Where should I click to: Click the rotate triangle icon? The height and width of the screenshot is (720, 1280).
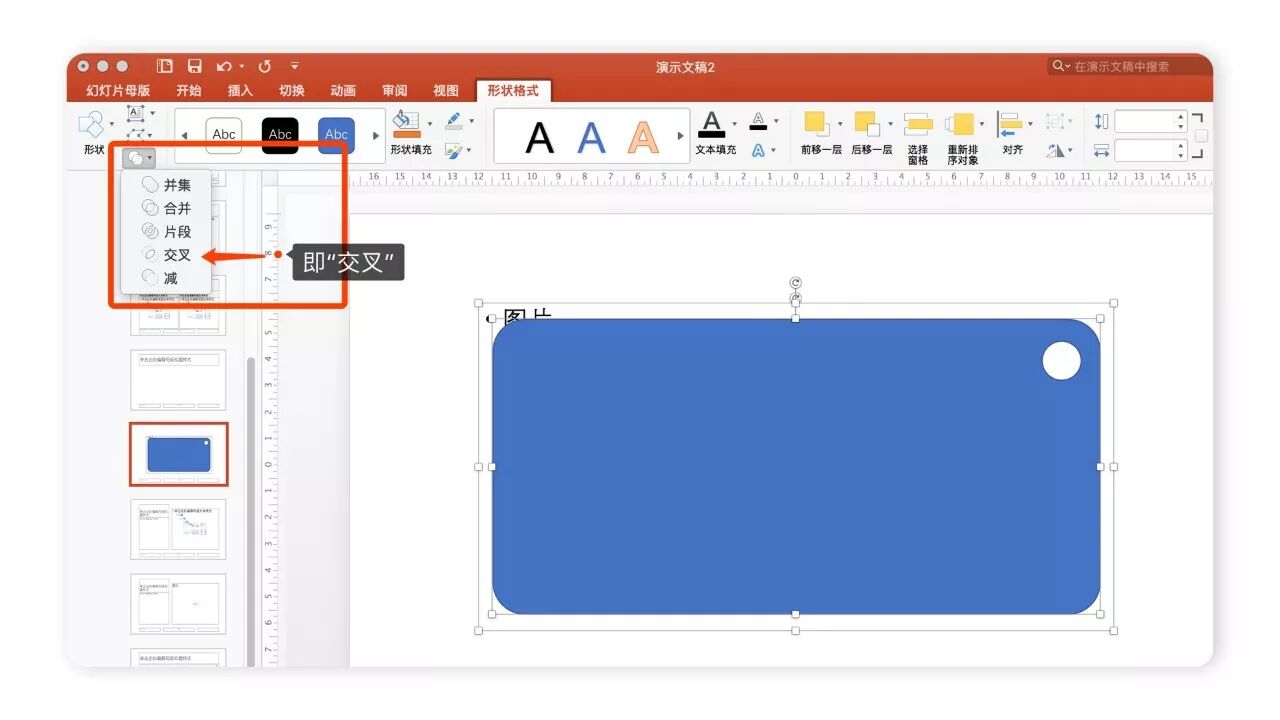[x=1056, y=151]
